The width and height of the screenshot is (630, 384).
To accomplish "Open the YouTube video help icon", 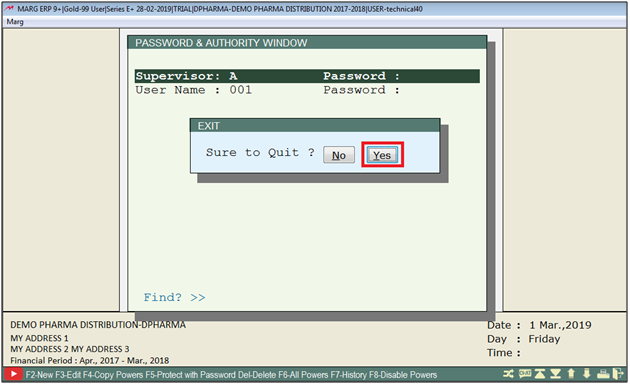I will pos(13,374).
